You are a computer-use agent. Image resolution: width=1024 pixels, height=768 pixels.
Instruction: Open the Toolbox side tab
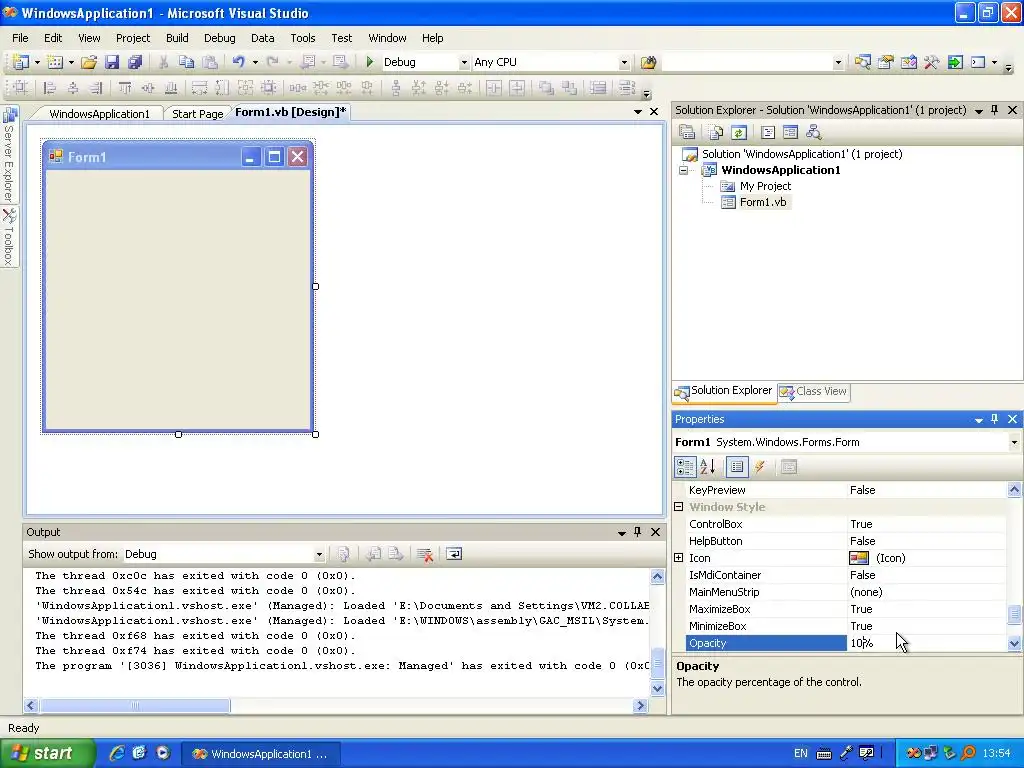pyautogui.click(x=9, y=237)
